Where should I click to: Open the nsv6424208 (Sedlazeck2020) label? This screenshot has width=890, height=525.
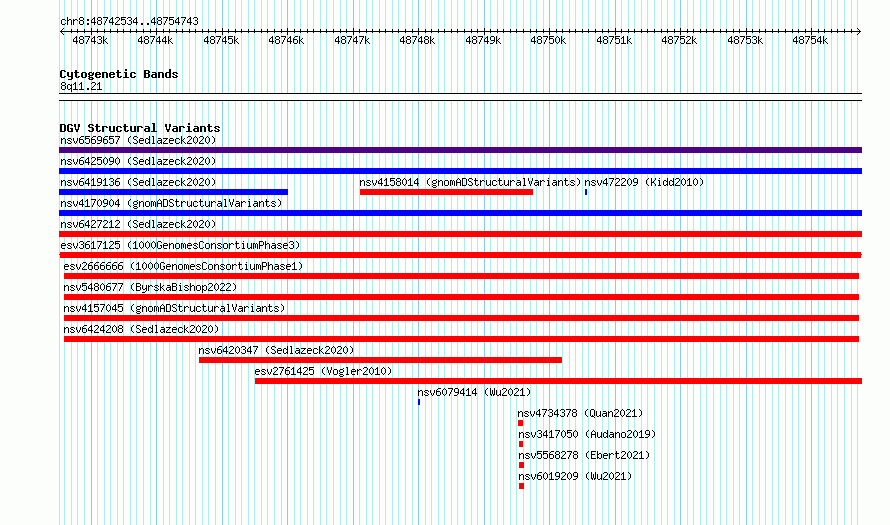[141, 329]
